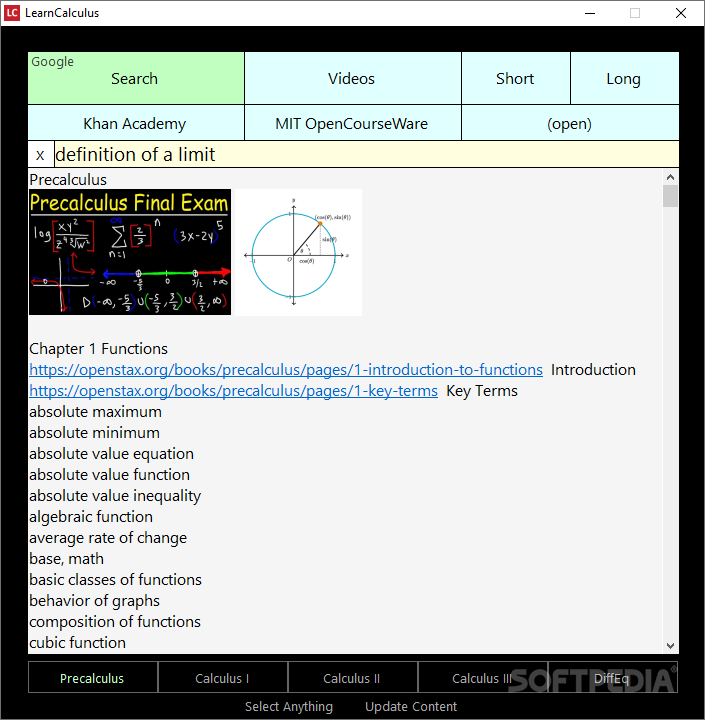This screenshot has height=720, width=705.
Task: Select the 'cubic function' term
Action: [x=78, y=643]
